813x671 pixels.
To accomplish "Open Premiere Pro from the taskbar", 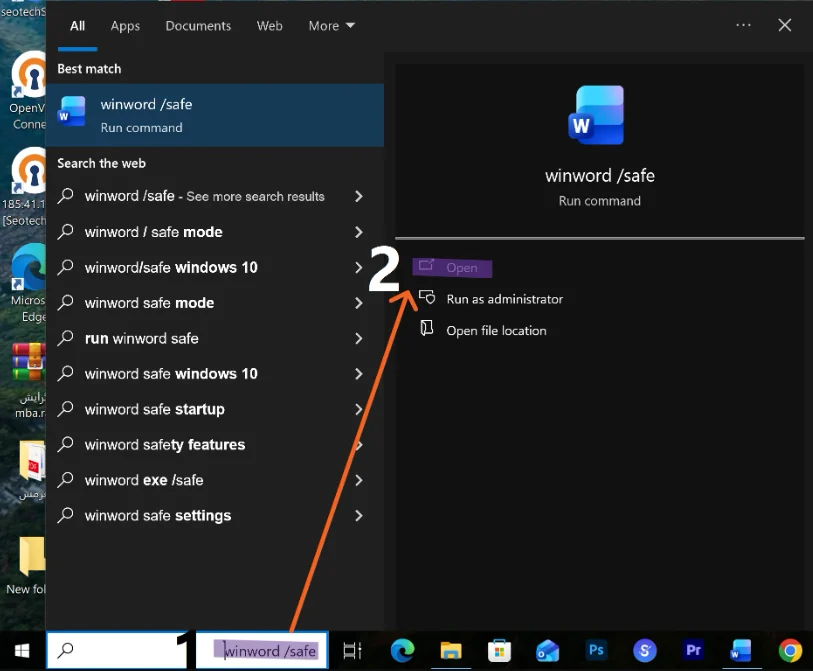I will [x=693, y=650].
